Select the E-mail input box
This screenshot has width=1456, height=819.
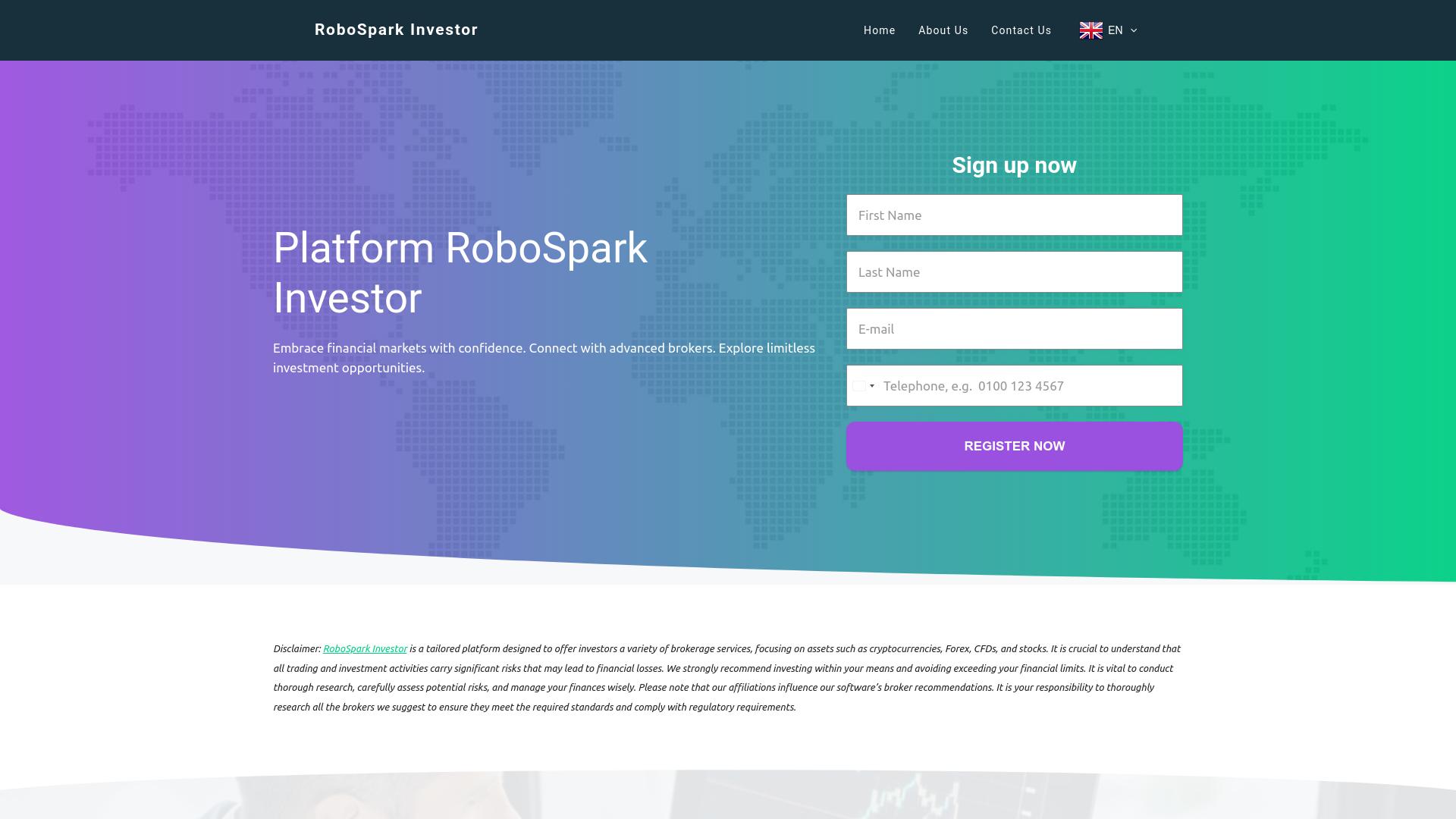point(1014,329)
